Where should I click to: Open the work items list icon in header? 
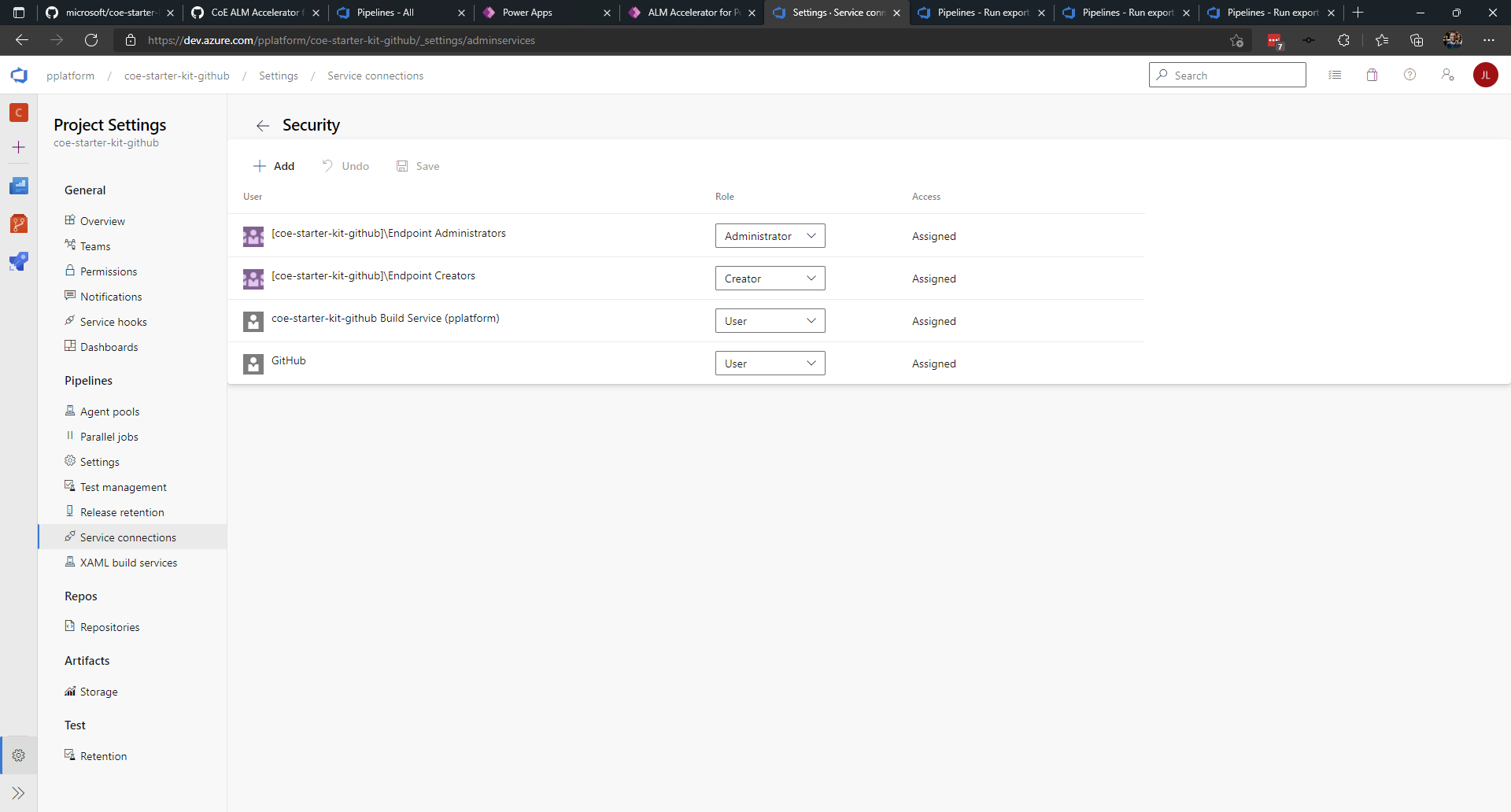[1335, 75]
